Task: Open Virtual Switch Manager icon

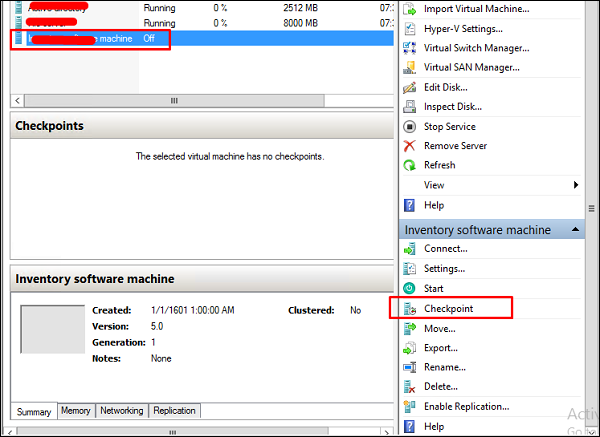Action: 409,48
